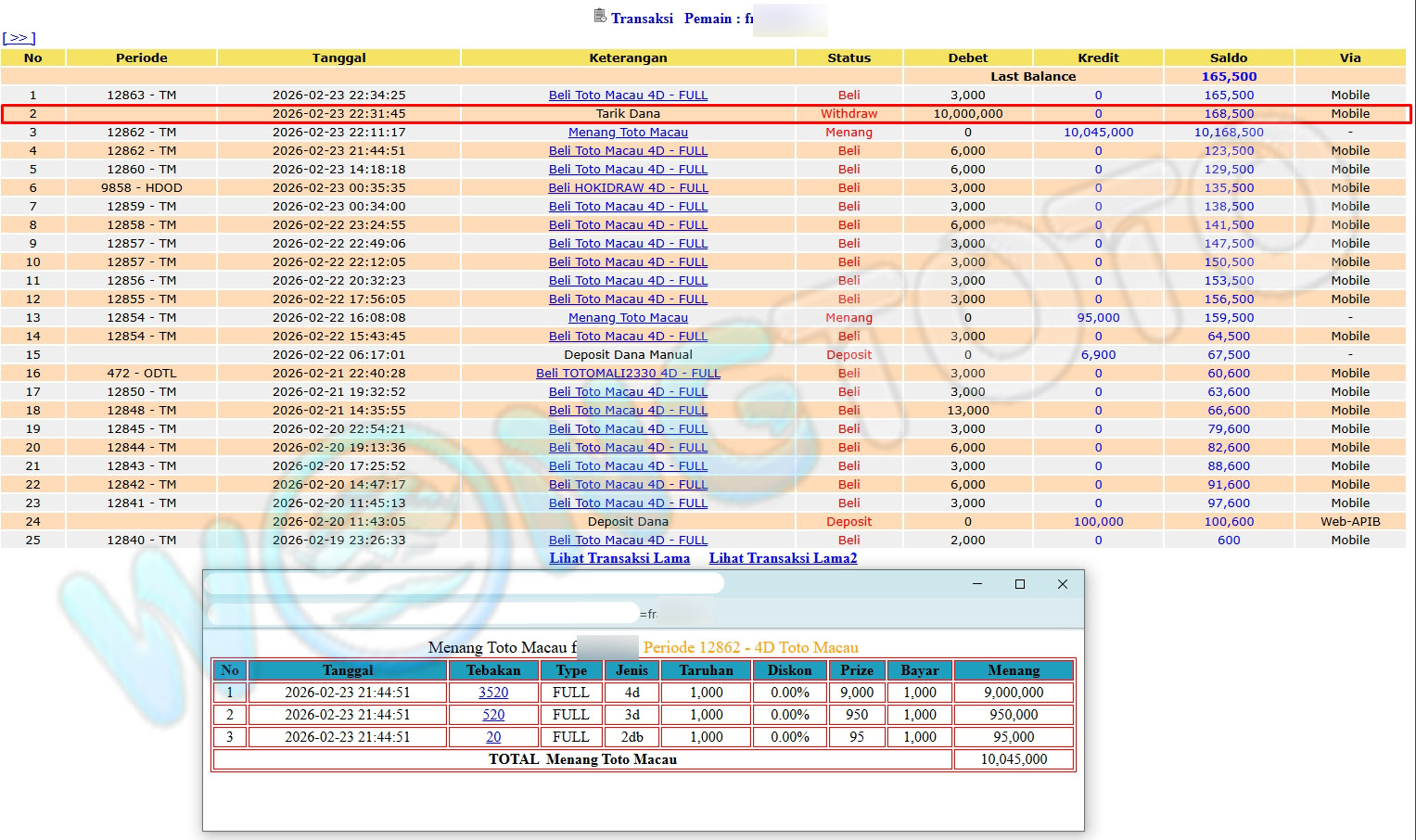Click Menang Toto Macau link in row 13

coord(628,318)
